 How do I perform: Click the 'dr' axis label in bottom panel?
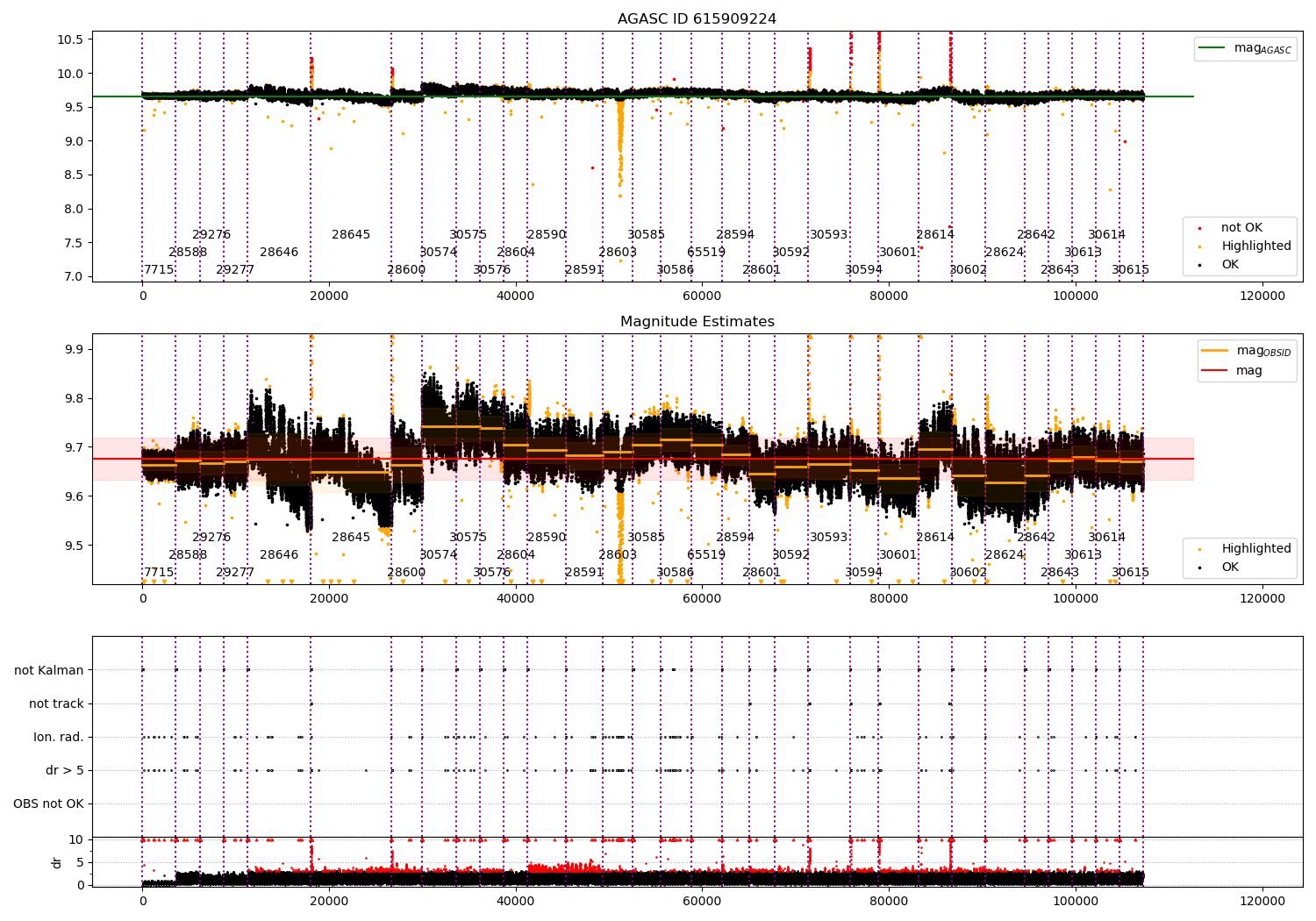click(x=57, y=862)
